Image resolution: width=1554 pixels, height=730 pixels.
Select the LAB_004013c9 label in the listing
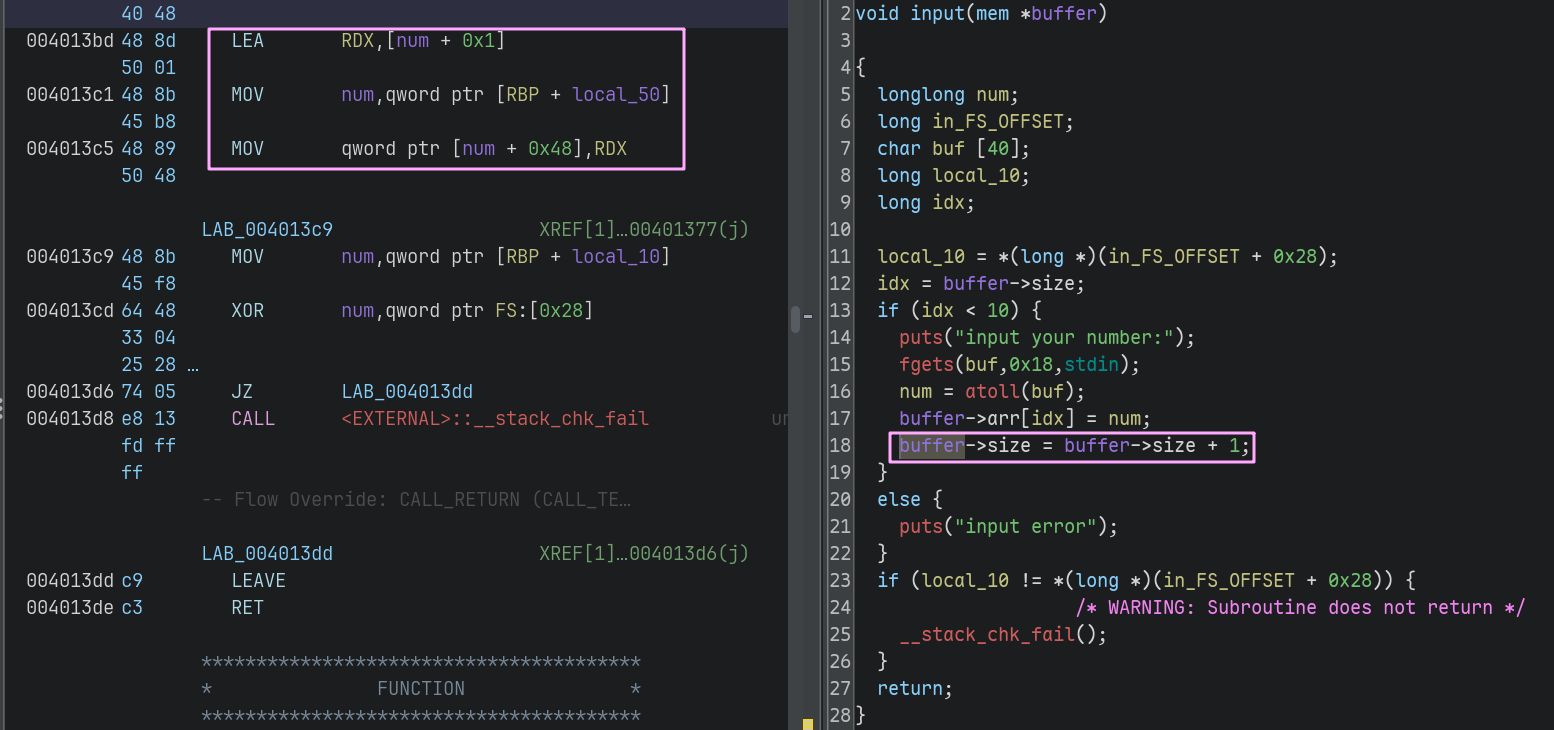267,230
